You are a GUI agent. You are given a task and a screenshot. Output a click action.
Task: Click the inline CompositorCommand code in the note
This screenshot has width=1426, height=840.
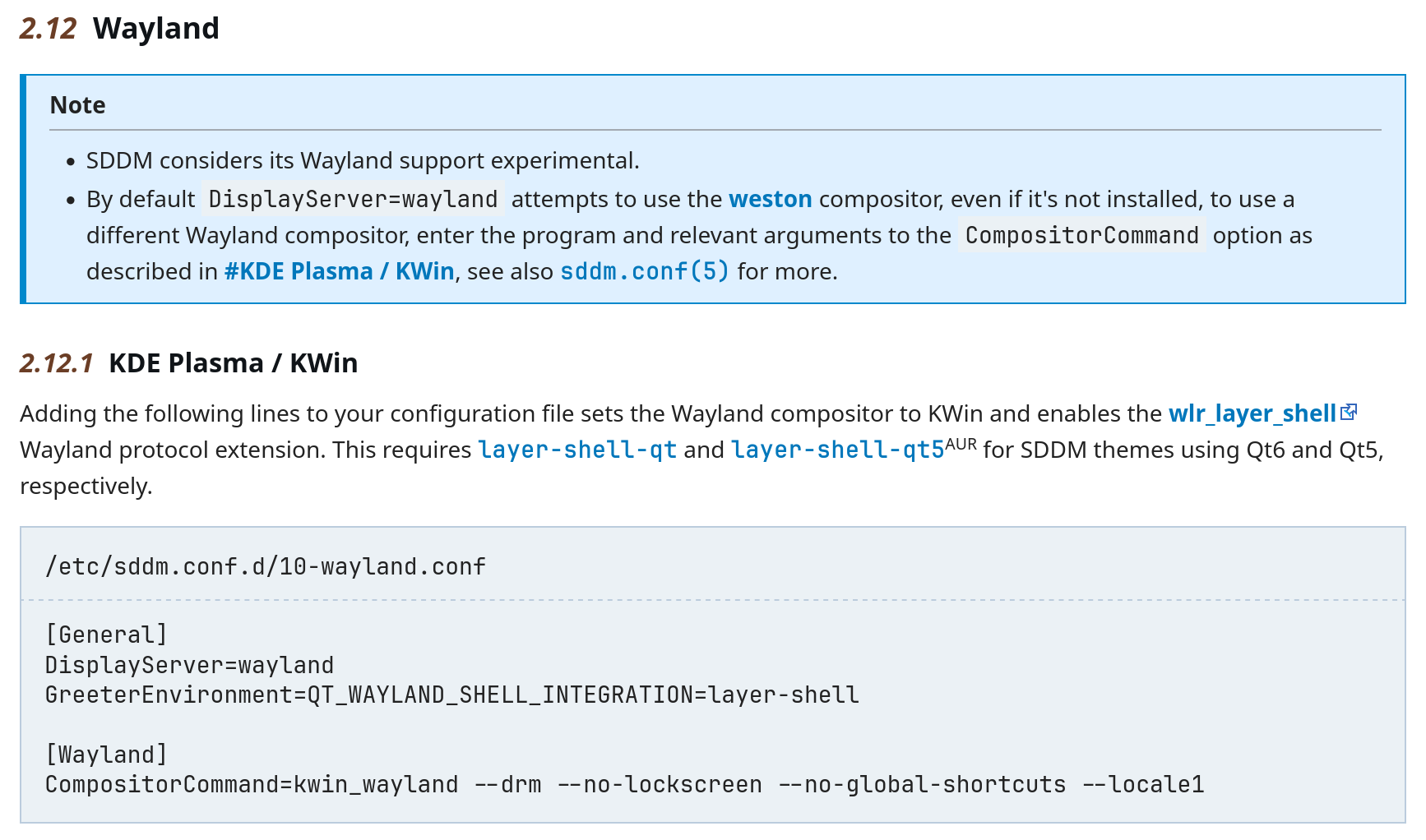[1082, 235]
